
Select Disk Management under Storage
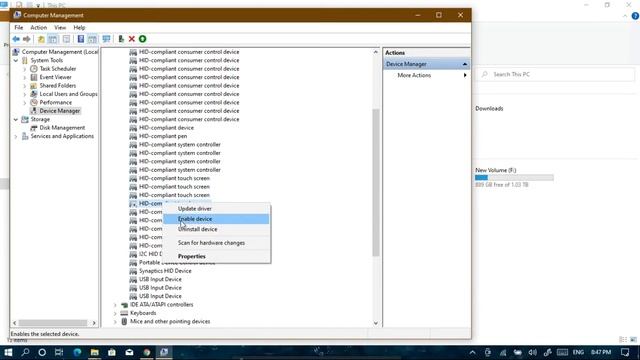[x=62, y=128]
